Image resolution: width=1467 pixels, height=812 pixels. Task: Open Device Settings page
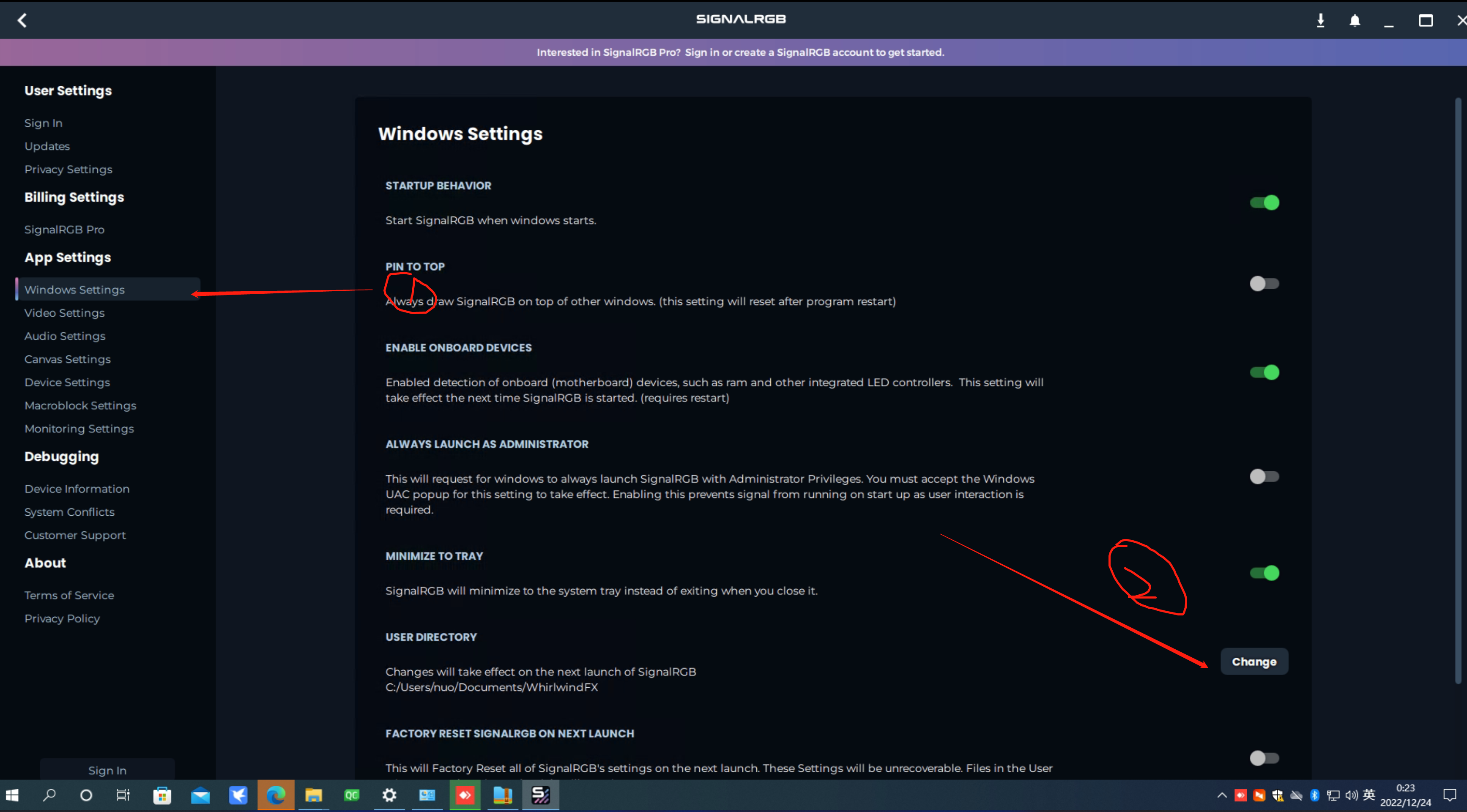click(x=67, y=383)
